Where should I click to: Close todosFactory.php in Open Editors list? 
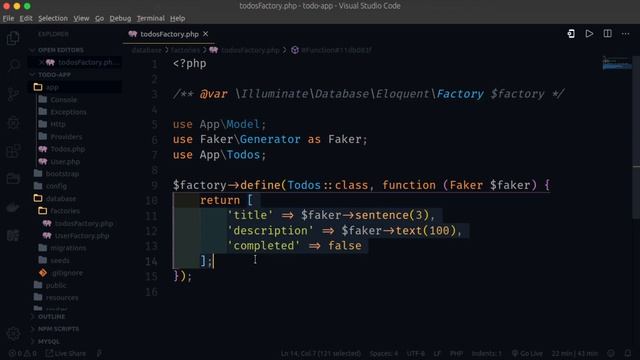[41, 62]
